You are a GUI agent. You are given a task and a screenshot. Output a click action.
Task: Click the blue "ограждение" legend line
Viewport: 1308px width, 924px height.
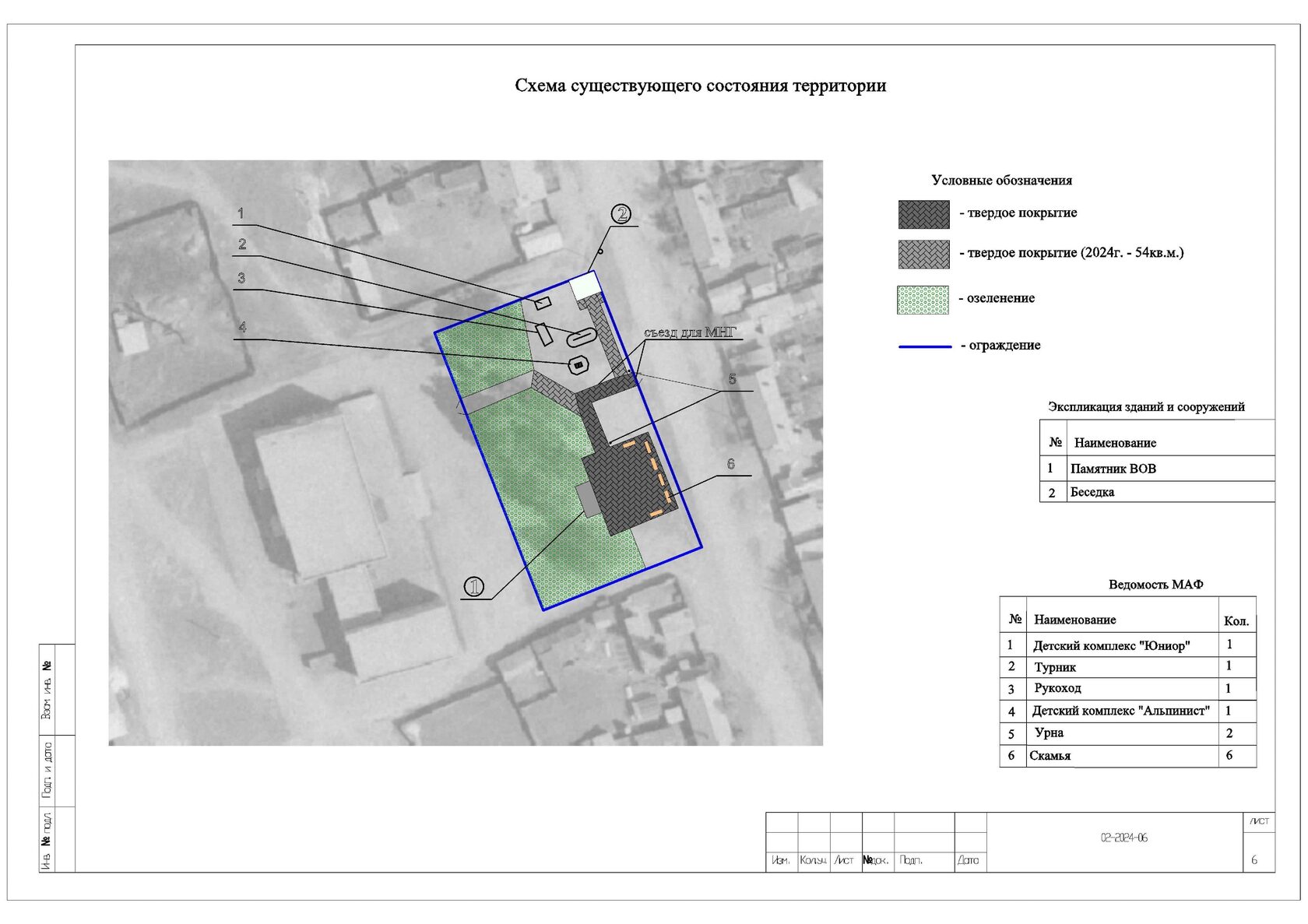tap(925, 346)
